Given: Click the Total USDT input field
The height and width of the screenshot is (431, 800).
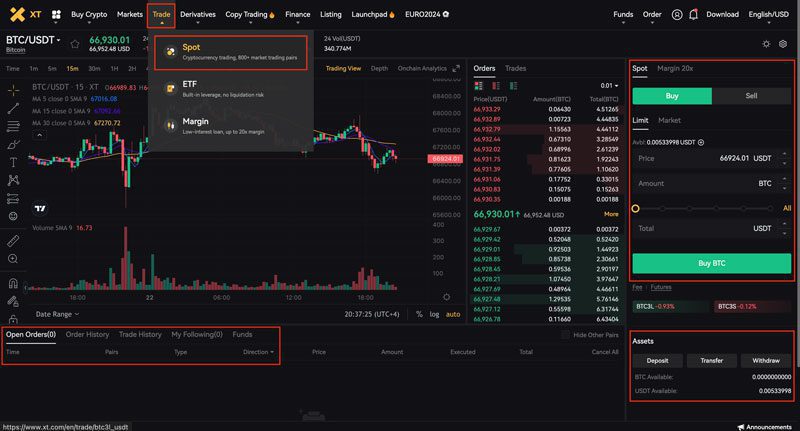Looking at the screenshot, I should click(x=712, y=229).
